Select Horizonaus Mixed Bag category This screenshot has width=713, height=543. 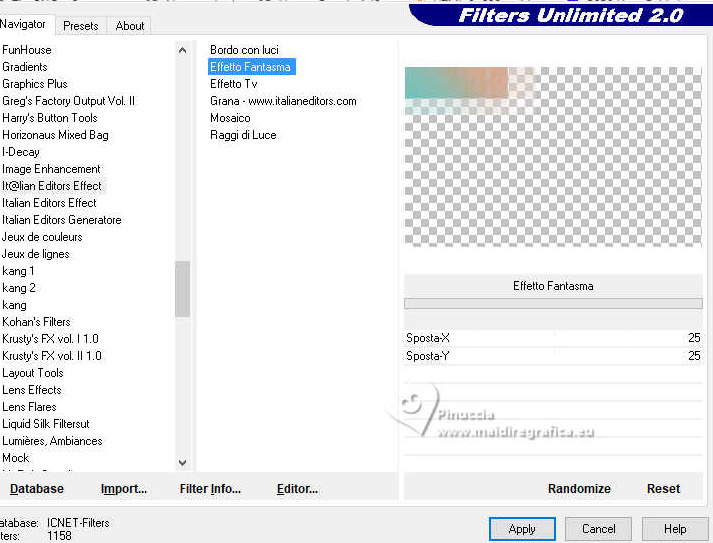coord(55,135)
